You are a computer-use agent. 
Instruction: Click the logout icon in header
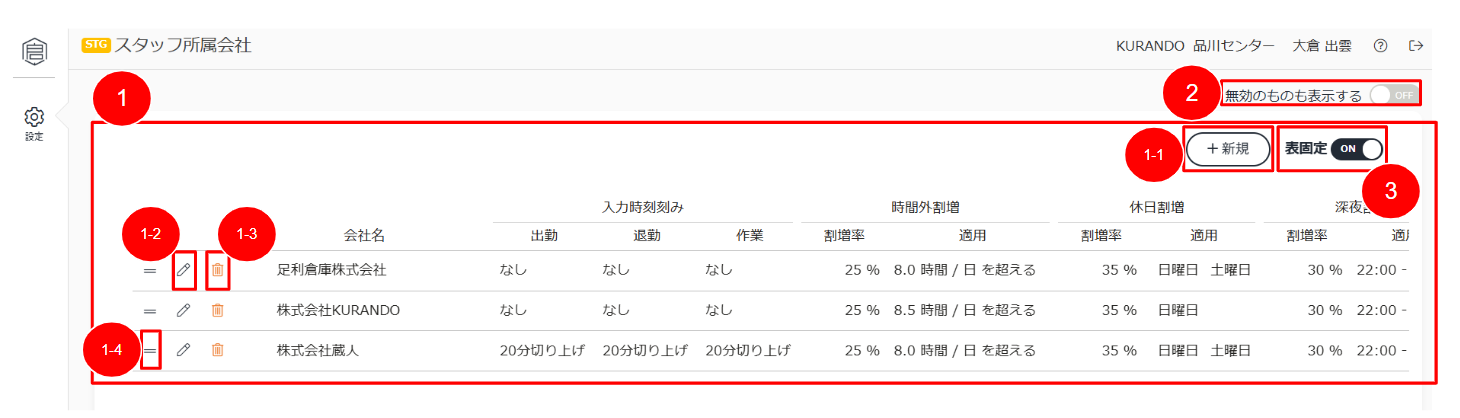1415,46
